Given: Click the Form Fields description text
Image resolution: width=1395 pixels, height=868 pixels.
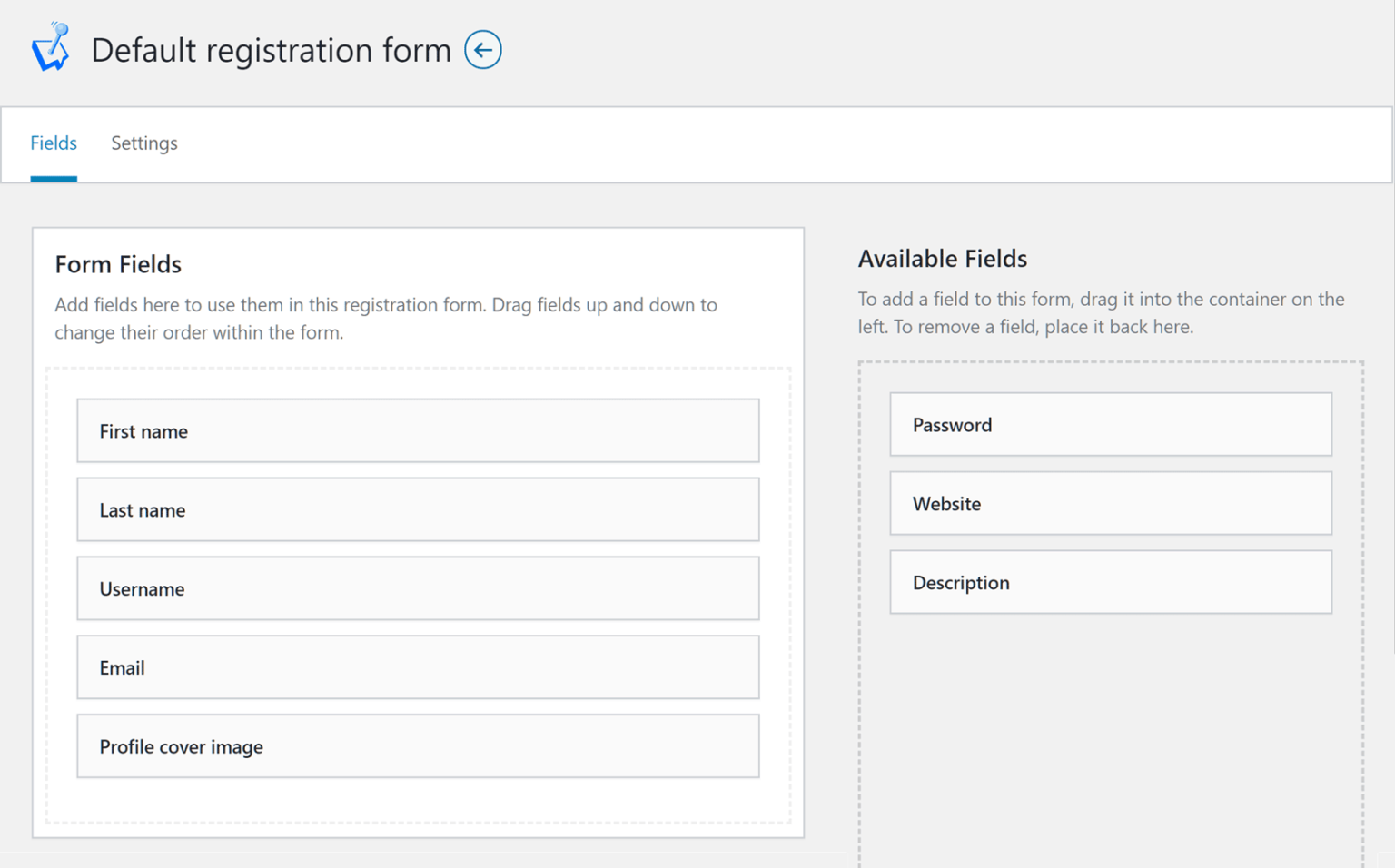Looking at the screenshot, I should tap(385, 318).
